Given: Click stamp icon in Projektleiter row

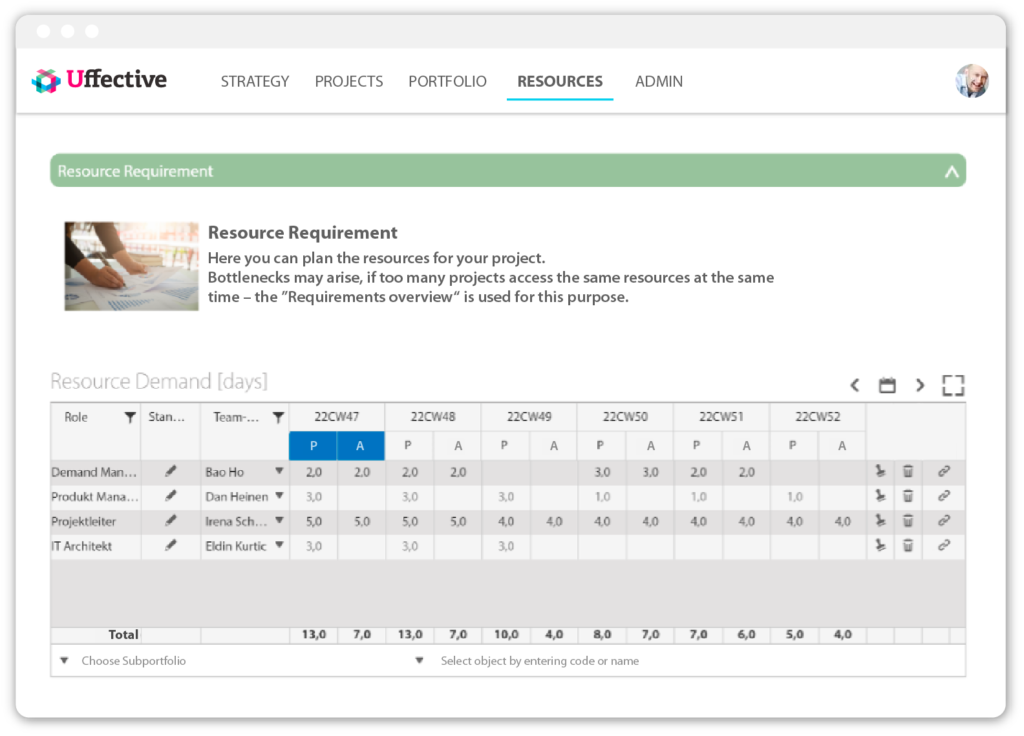Looking at the screenshot, I should (x=880, y=520).
